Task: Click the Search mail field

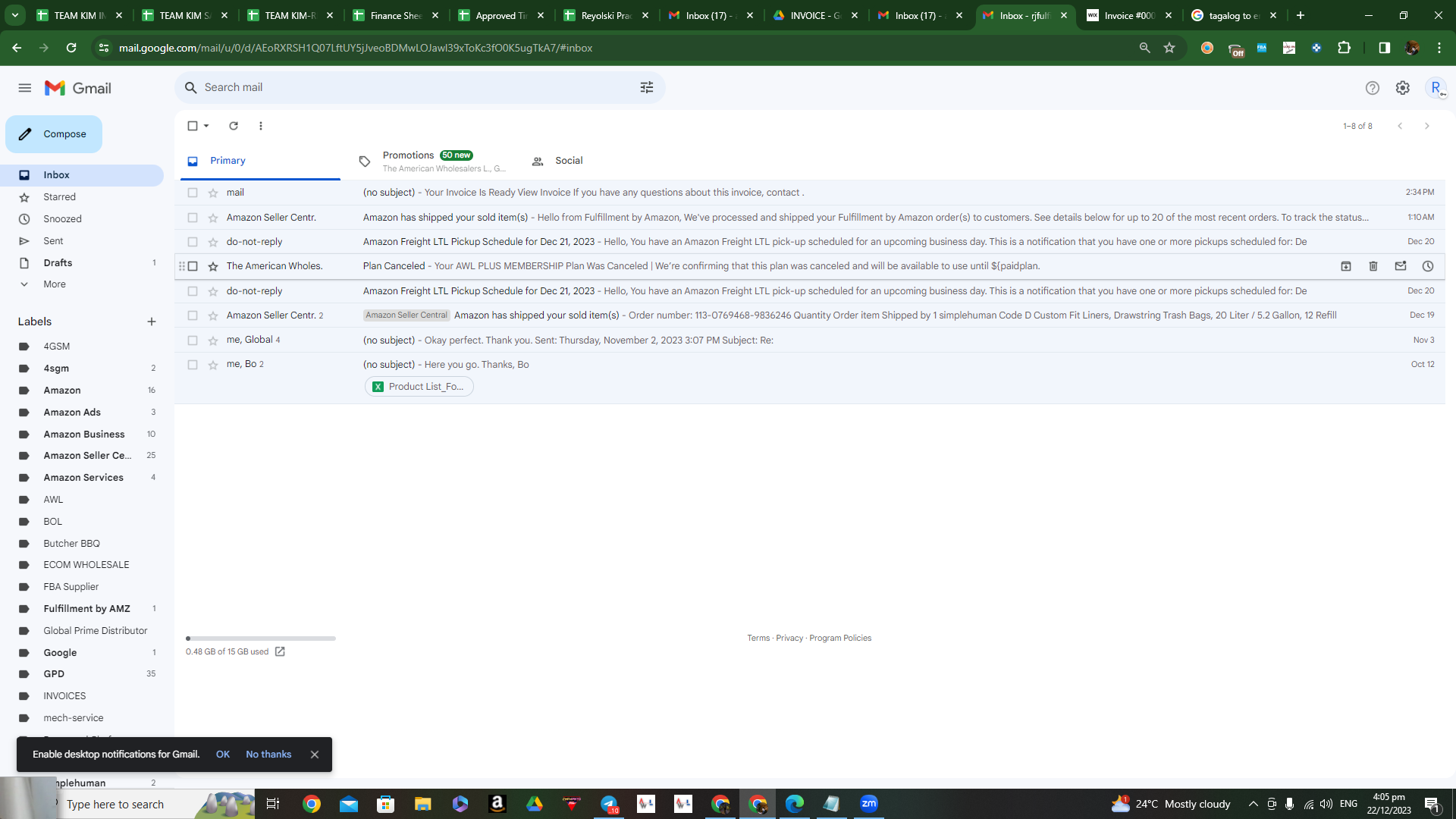Action: (x=420, y=88)
